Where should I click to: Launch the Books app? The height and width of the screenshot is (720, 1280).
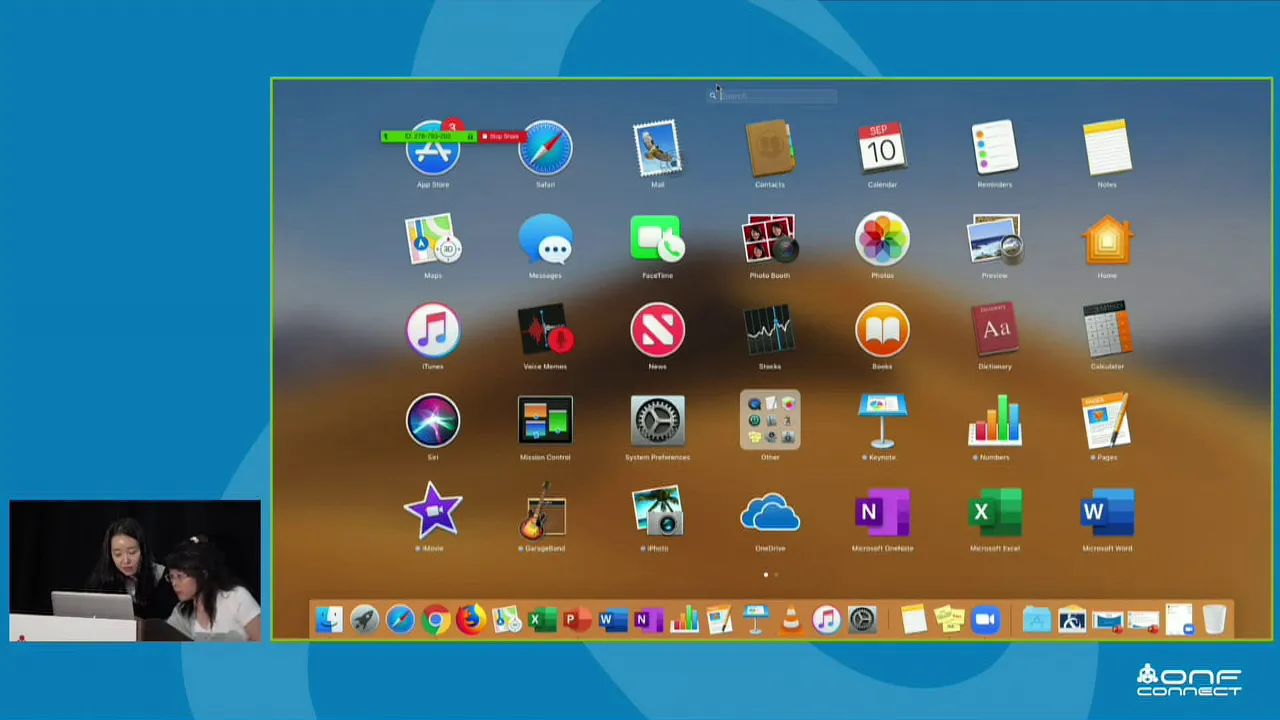click(x=882, y=331)
